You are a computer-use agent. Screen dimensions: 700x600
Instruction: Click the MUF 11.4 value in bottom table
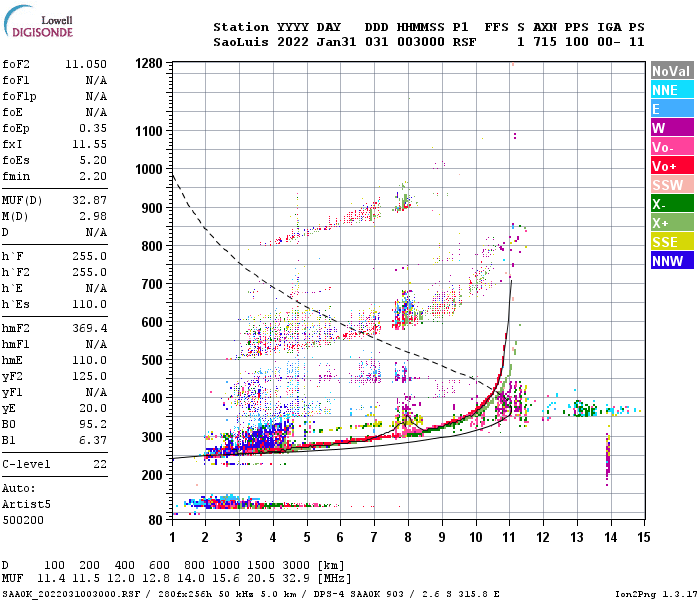tap(51, 579)
